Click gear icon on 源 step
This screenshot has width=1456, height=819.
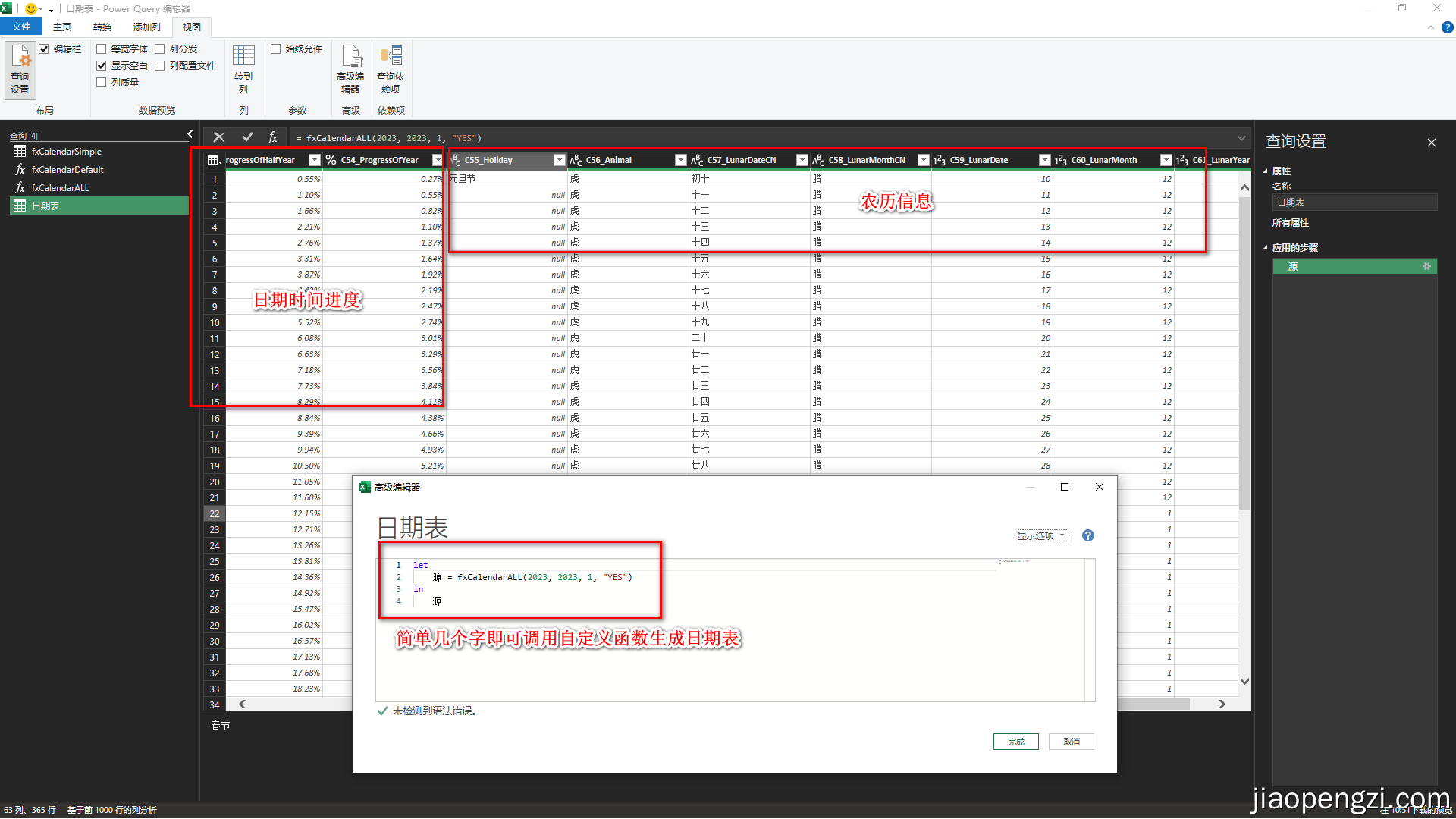(1426, 266)
